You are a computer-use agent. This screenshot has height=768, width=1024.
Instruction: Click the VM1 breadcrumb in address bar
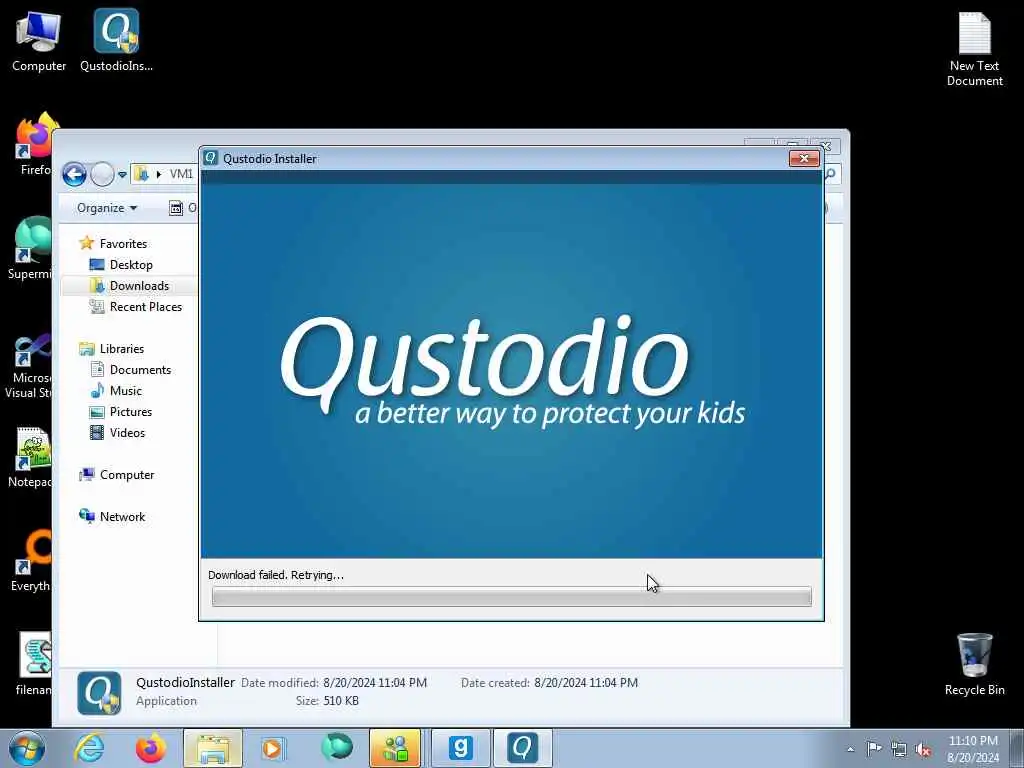(x=181, y=174)
